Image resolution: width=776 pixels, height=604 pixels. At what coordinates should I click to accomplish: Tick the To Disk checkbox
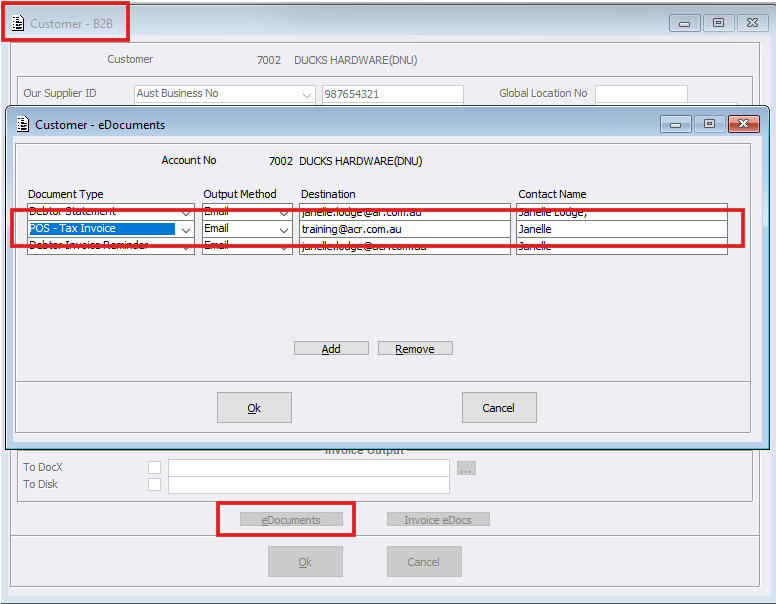[154, 484]
